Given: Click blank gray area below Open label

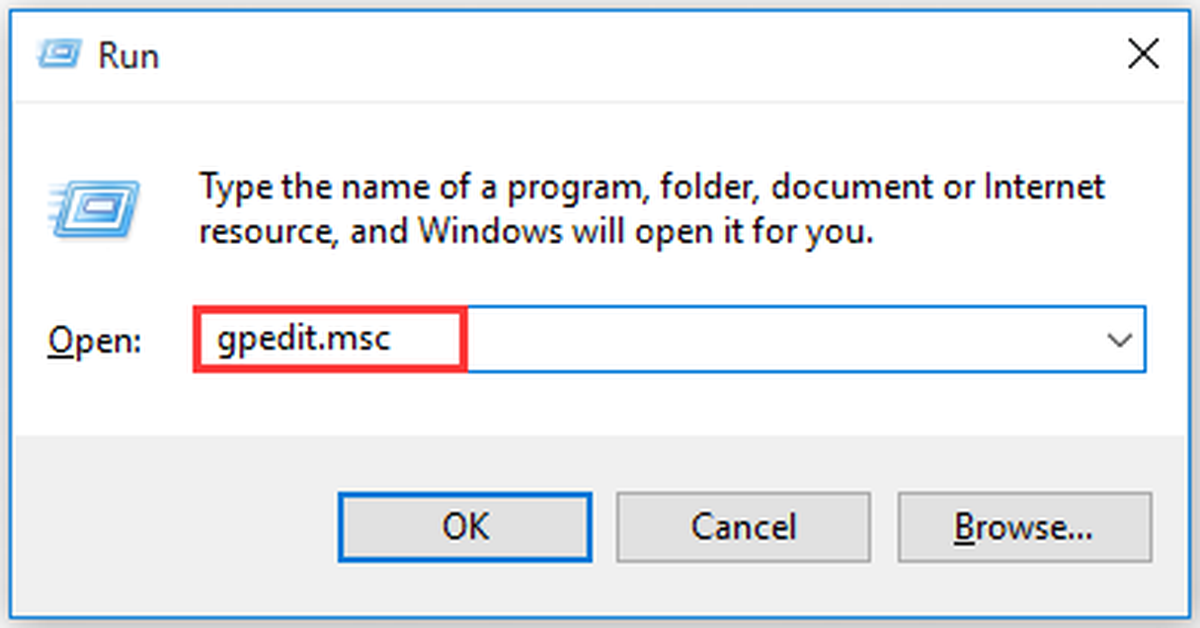Looking at the screenshot, I should pos(95,470).
